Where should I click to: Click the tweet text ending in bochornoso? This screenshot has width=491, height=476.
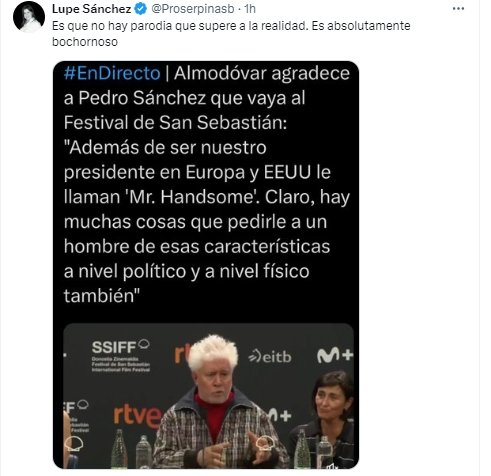pyautogui.click(x=231, y=34)
